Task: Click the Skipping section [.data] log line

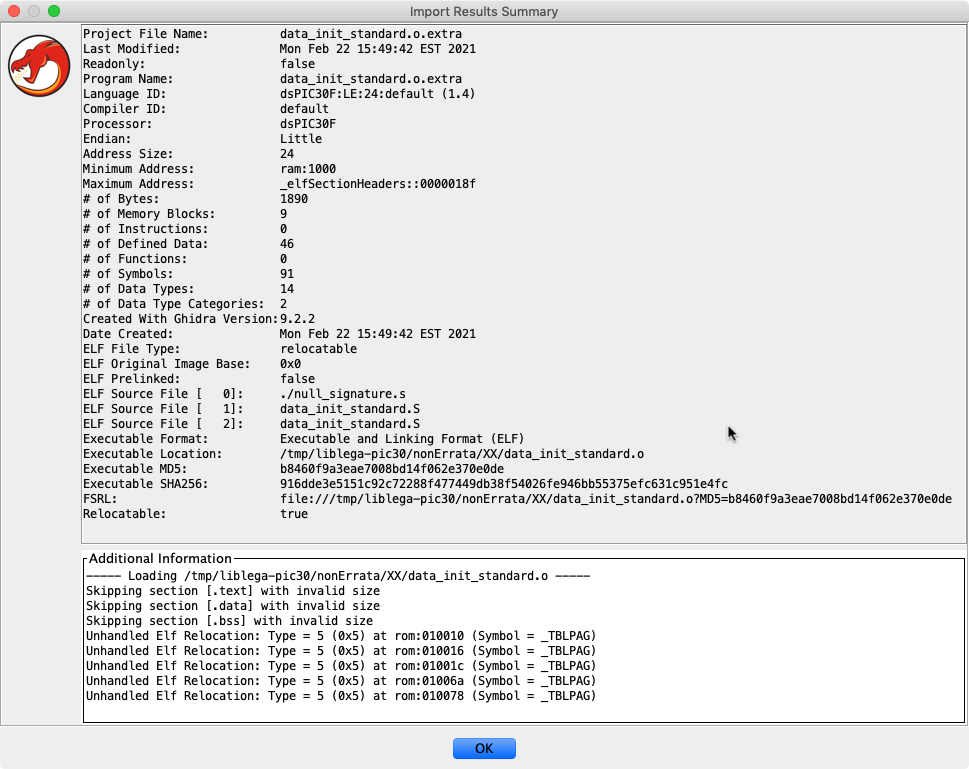Action: (x=233, y=606)
